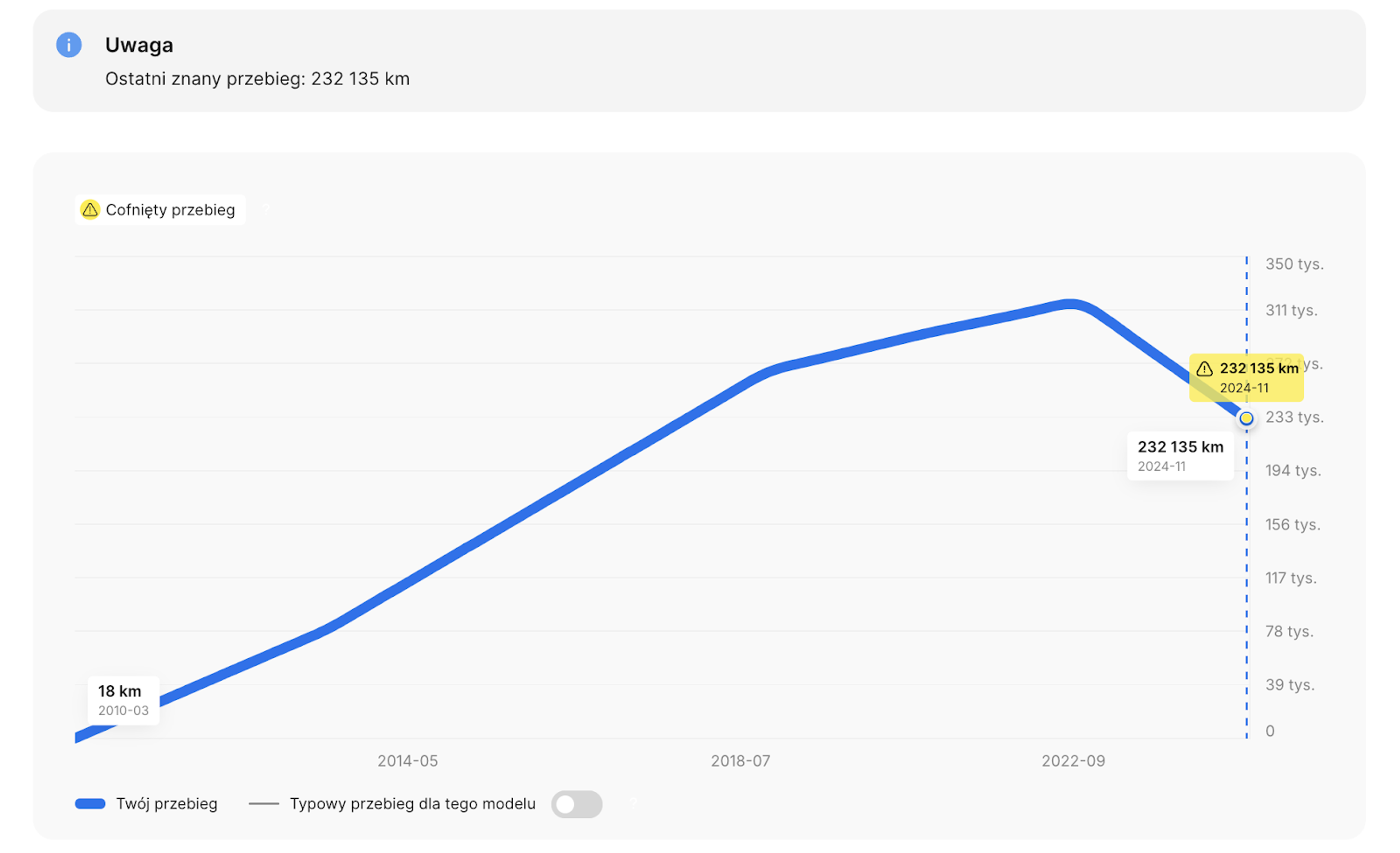This screenshot has width=1400, height=853.
Task: Click the Twój przebieg legend label
Action: (x=167, y=803)
